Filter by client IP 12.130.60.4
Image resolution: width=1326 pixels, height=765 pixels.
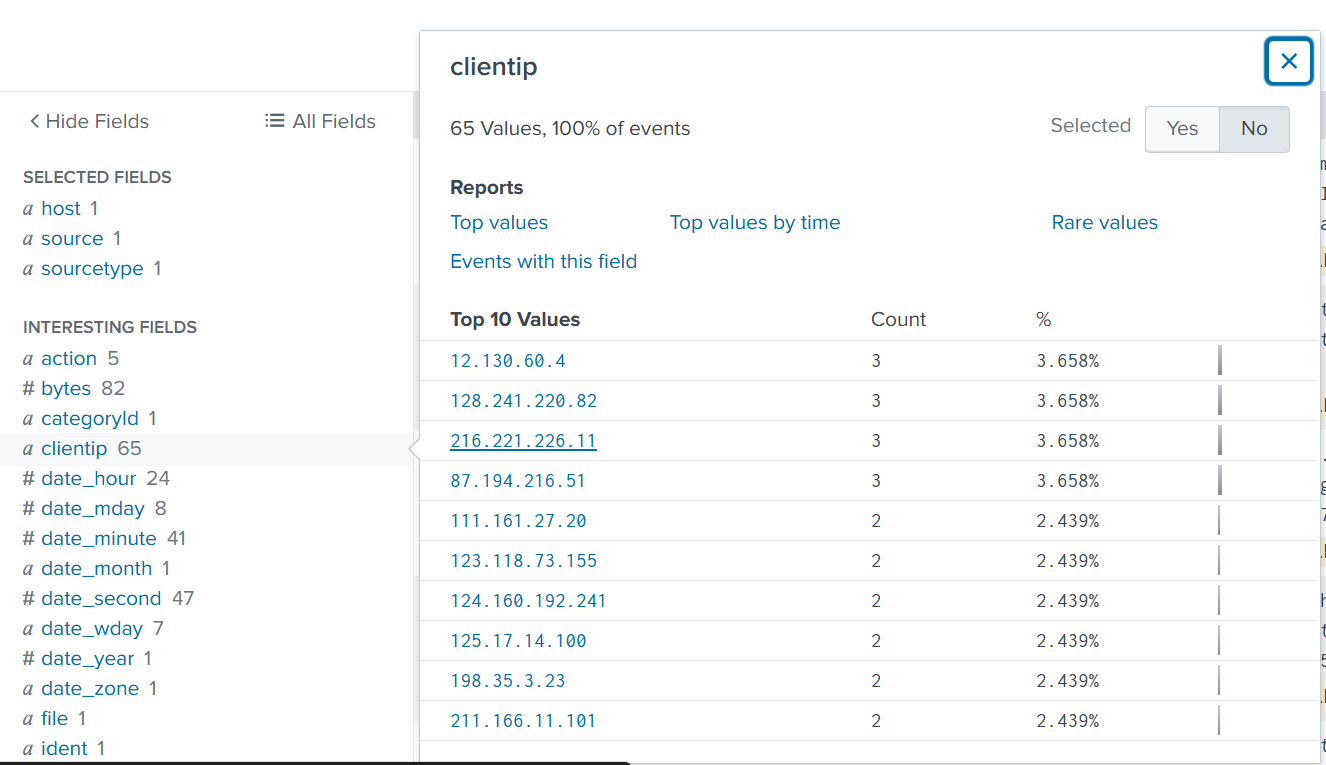[508, 361]
